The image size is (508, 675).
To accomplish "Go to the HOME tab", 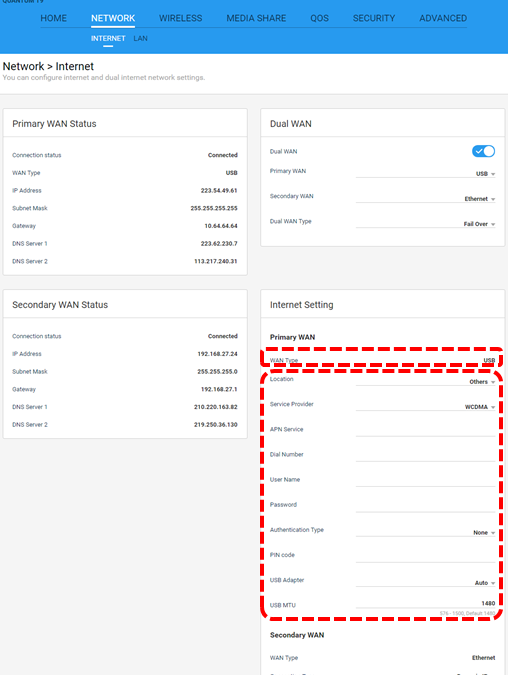I will (53, 18).
